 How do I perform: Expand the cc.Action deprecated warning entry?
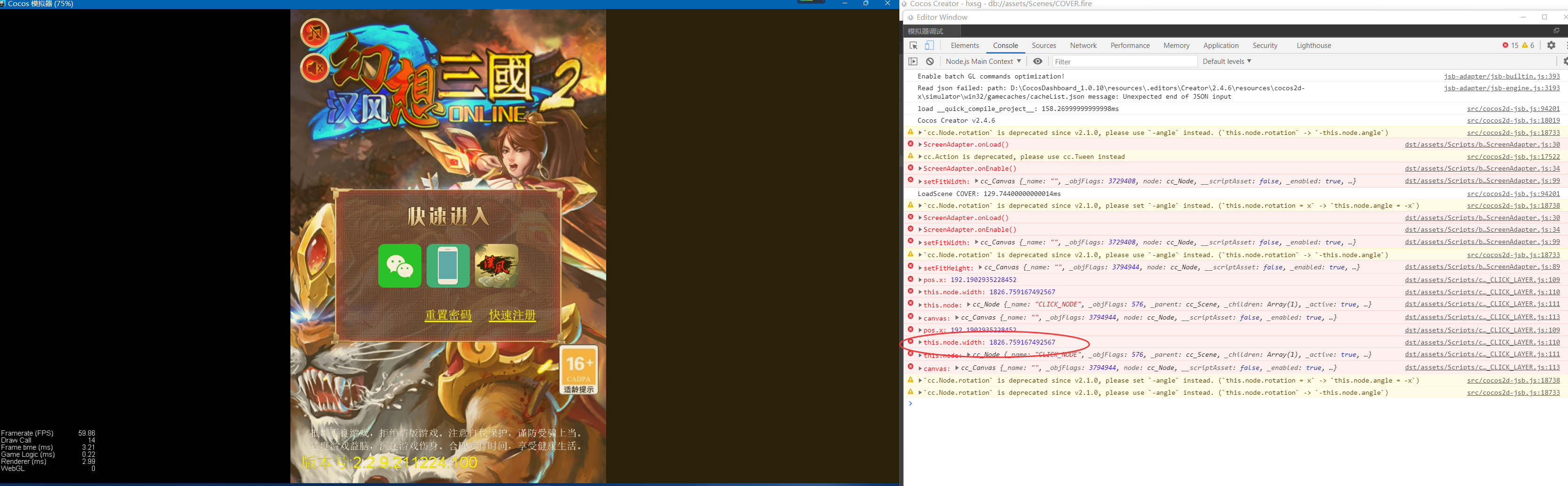(x=921, y=157)
